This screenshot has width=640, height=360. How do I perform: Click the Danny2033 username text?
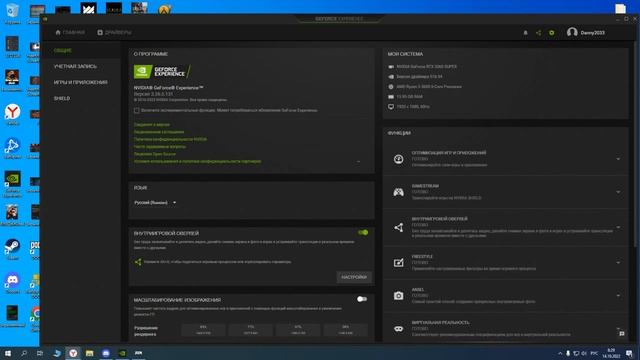593,33
